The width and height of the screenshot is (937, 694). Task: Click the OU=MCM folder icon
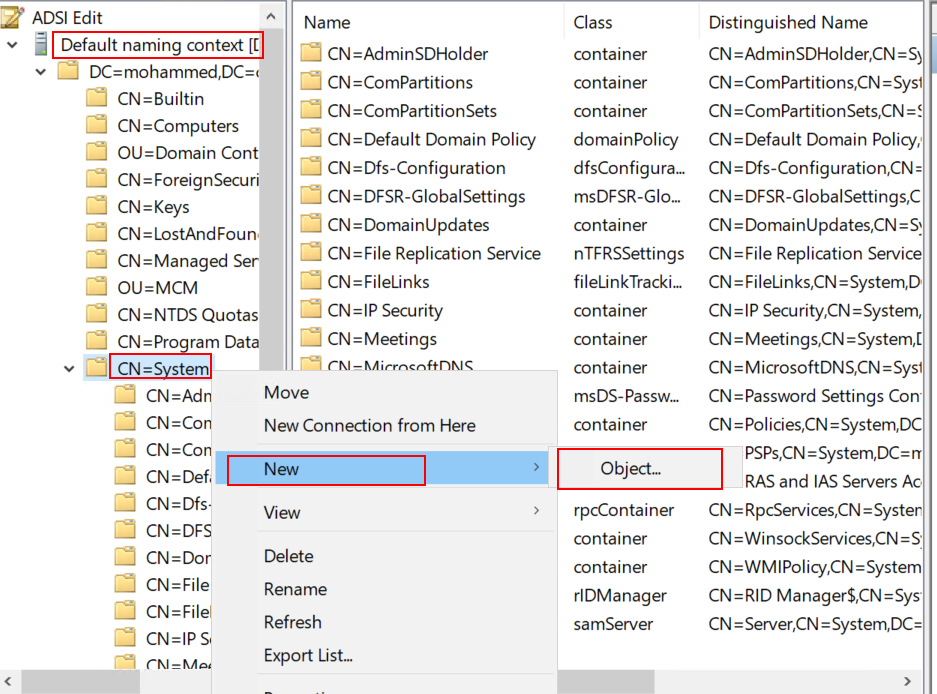(97, 287)
